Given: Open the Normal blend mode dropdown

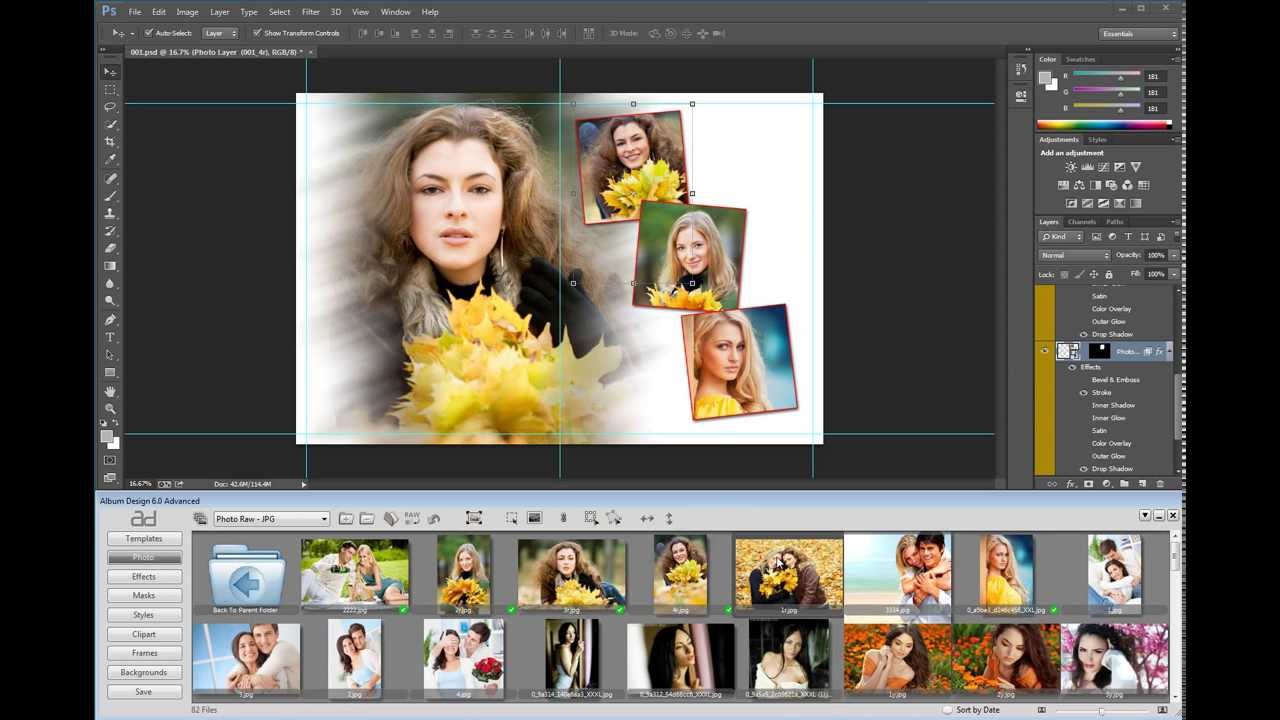Looking at the screenshot, I should coord(1074,255).
